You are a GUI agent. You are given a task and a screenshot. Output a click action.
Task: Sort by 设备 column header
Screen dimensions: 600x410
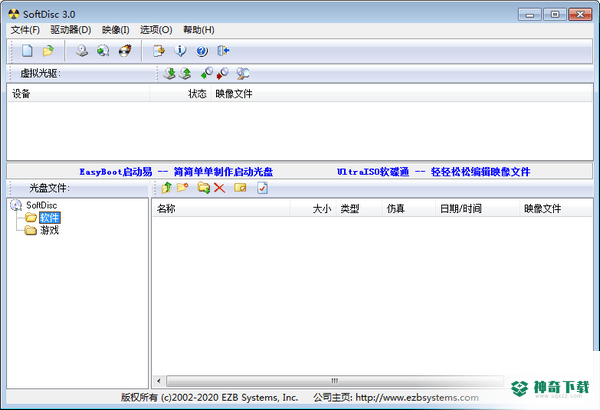pyautogui.click(x=78, y=94)
